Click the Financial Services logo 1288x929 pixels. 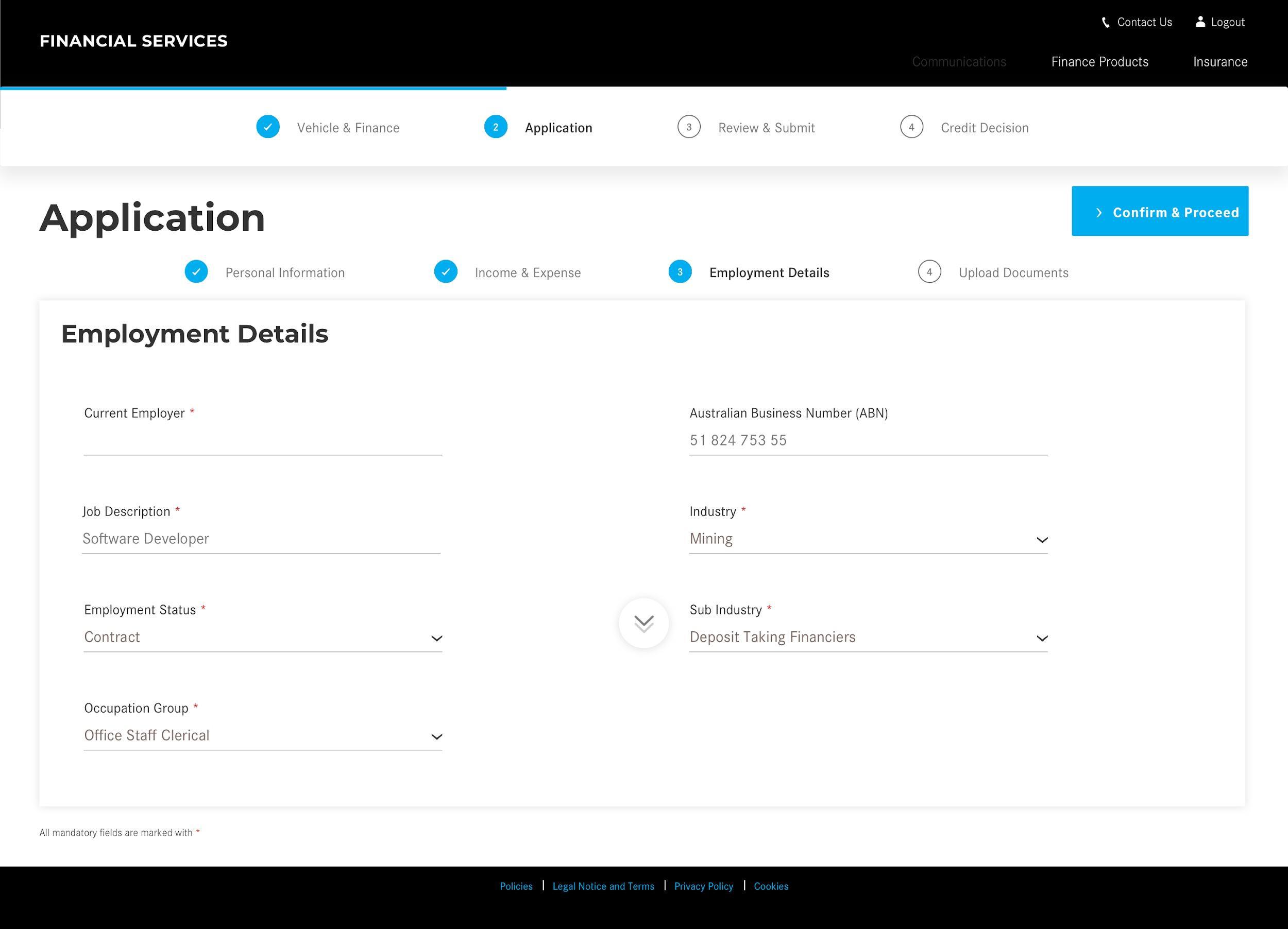click(x=133, y=41)
